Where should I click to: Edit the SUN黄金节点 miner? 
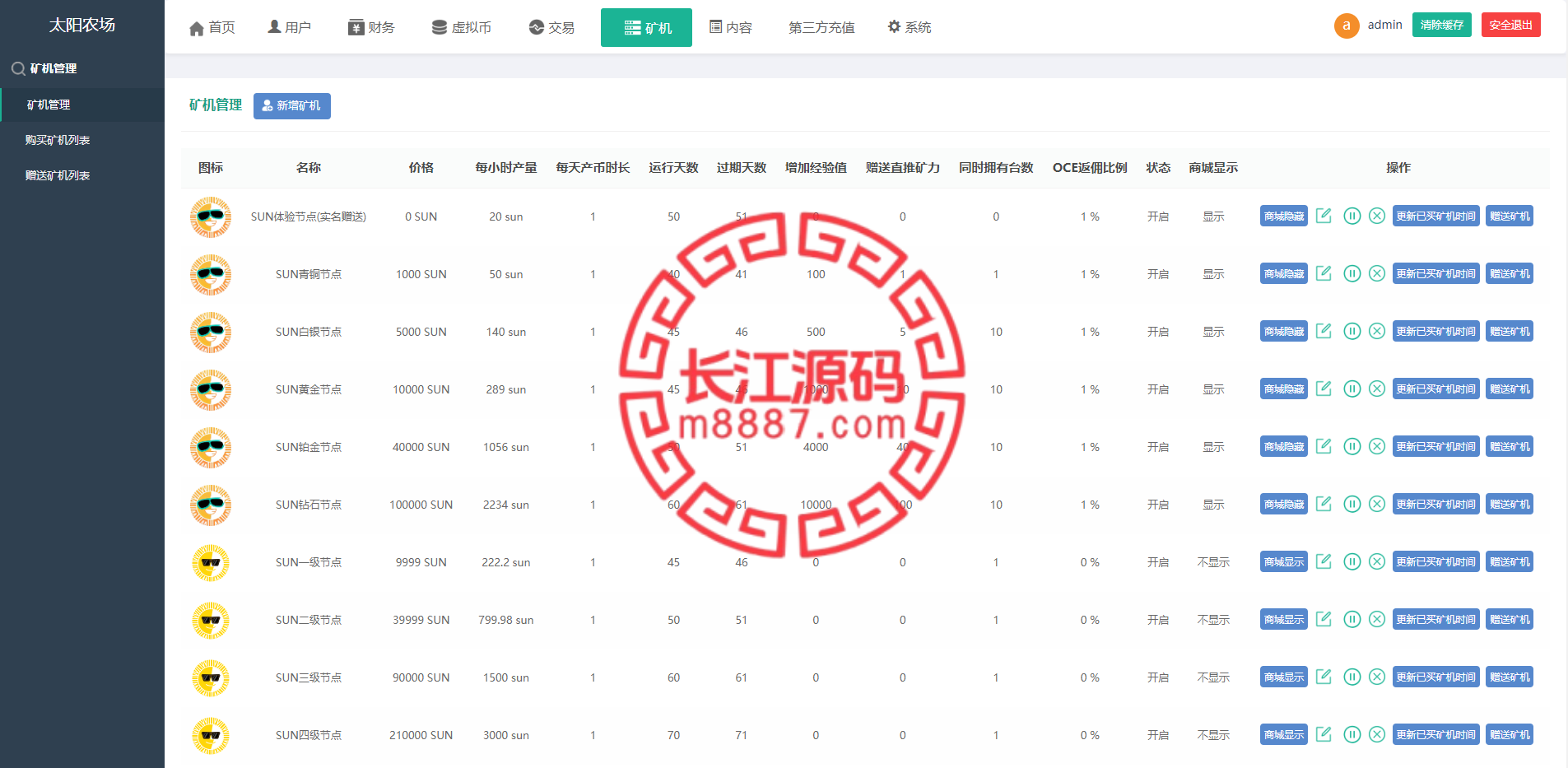click(x=1324, y=389)
